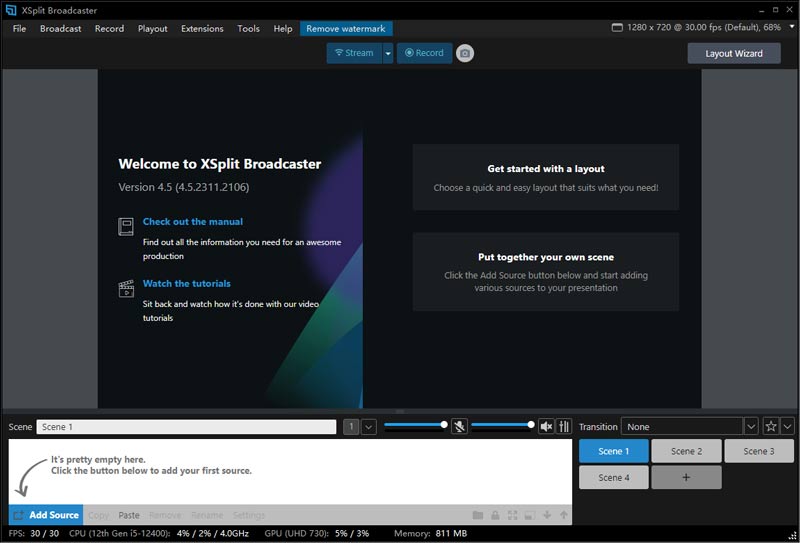This screenshot has width=800, height=543.
Task: Open the Watch the tutorials link
Action: [186, 283]
